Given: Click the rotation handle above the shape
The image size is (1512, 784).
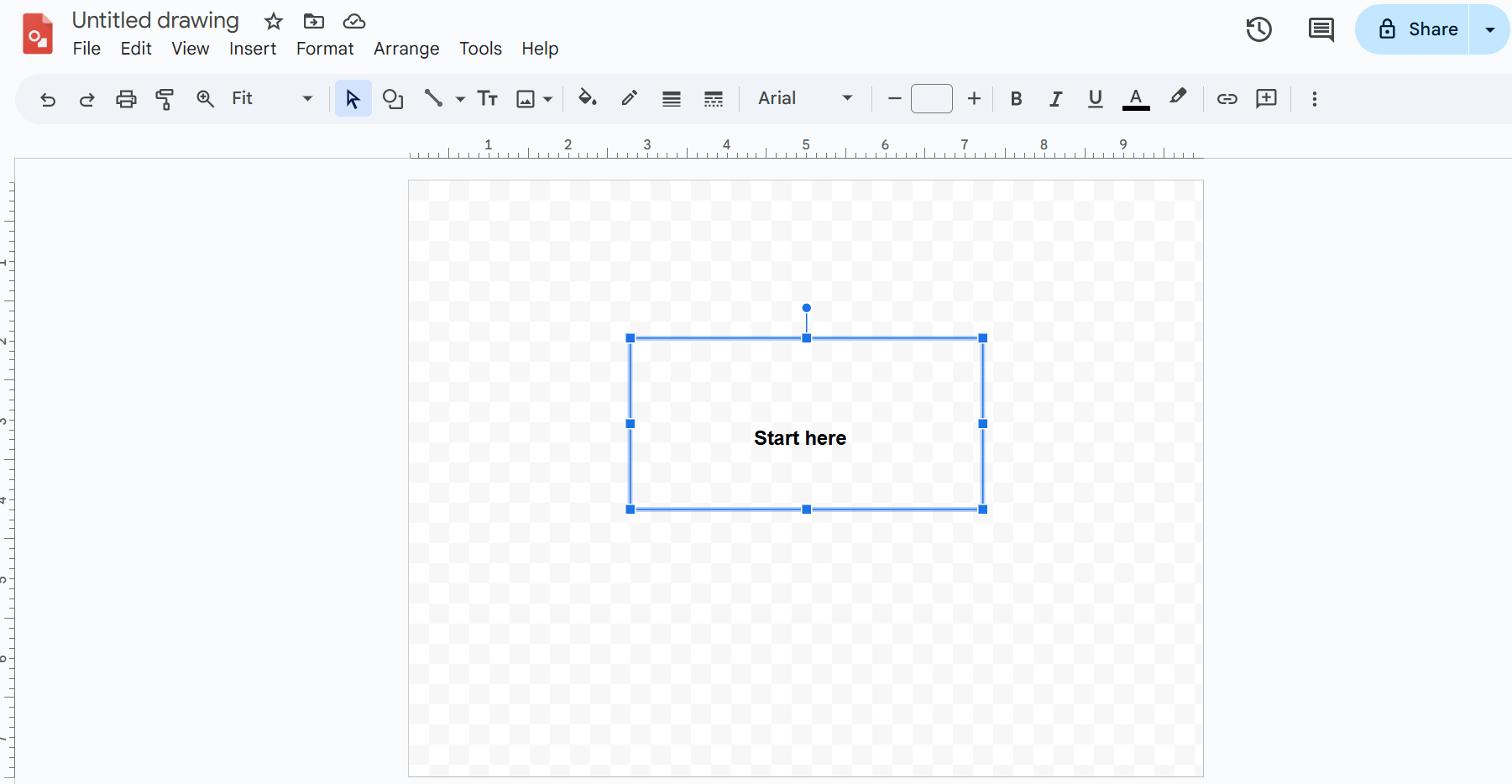Looking at the screenshot, I should coord(806,308).
